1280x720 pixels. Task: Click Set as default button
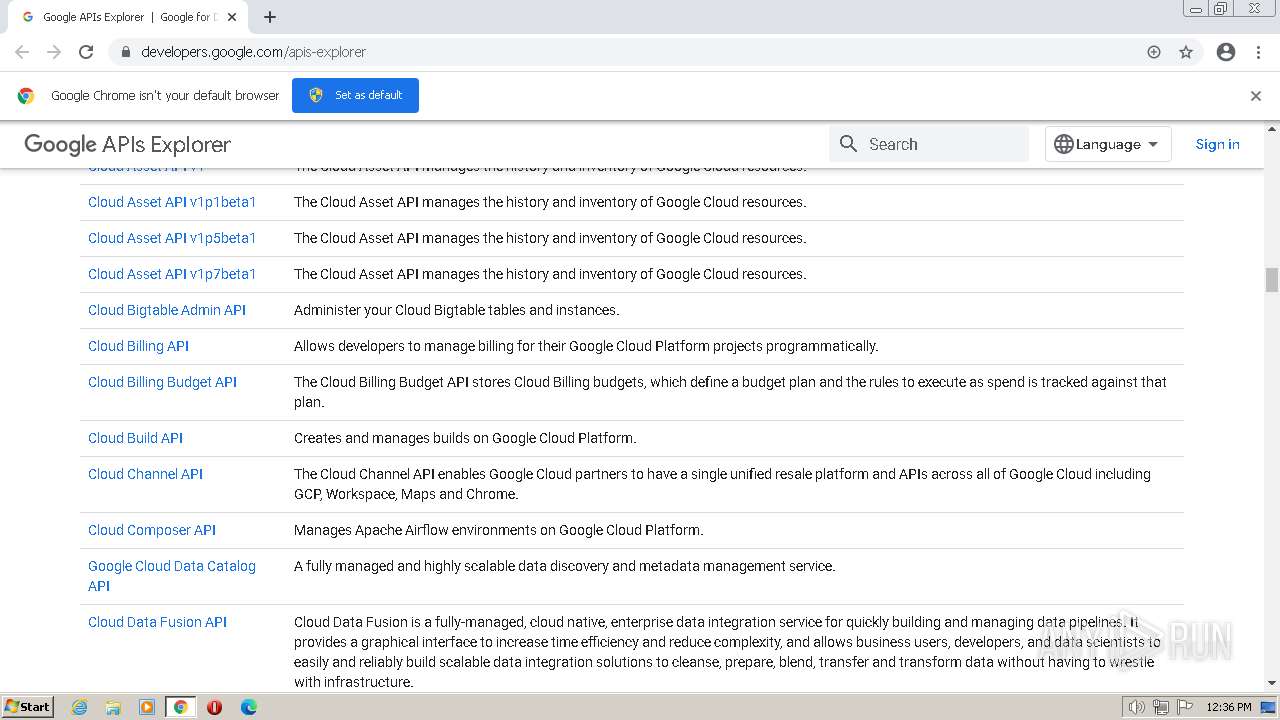point(355,95)
